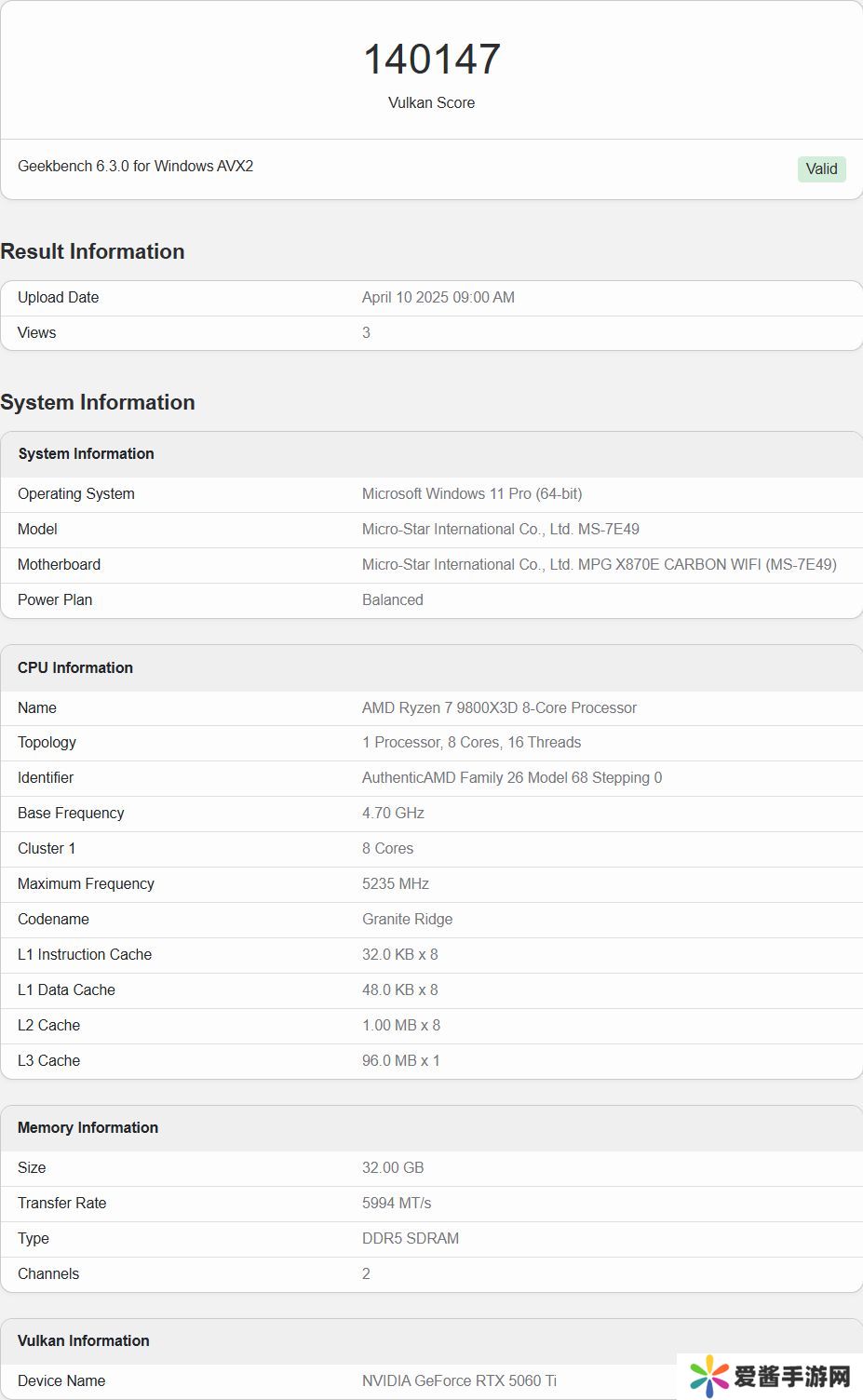Select the AMD Ryzen 7 9800X3D processor name
Viewport: 863px width, 1400px height.
499,707
